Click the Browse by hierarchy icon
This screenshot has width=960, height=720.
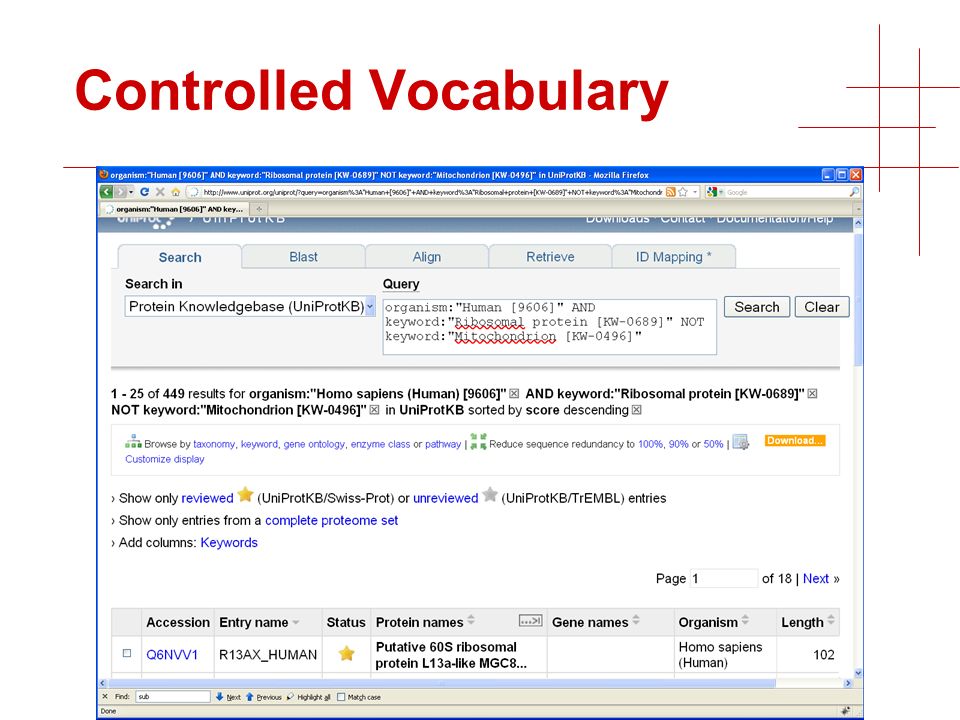click(x=133, y=441)
